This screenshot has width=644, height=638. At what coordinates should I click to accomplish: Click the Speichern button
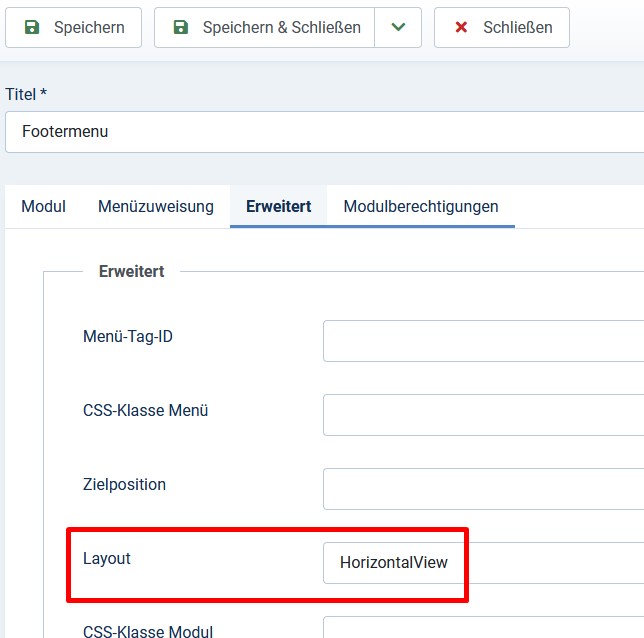click(x=74, y=28)
